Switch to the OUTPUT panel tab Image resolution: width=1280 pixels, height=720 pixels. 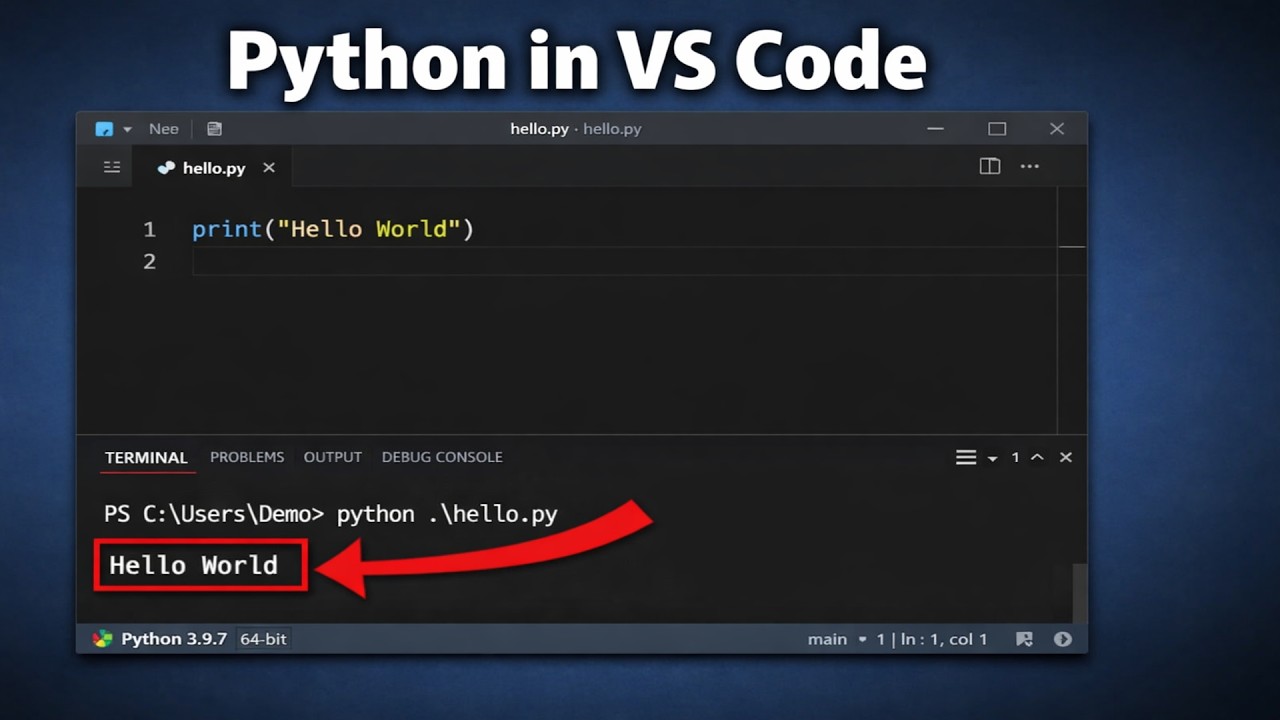[x=333, y=457]
